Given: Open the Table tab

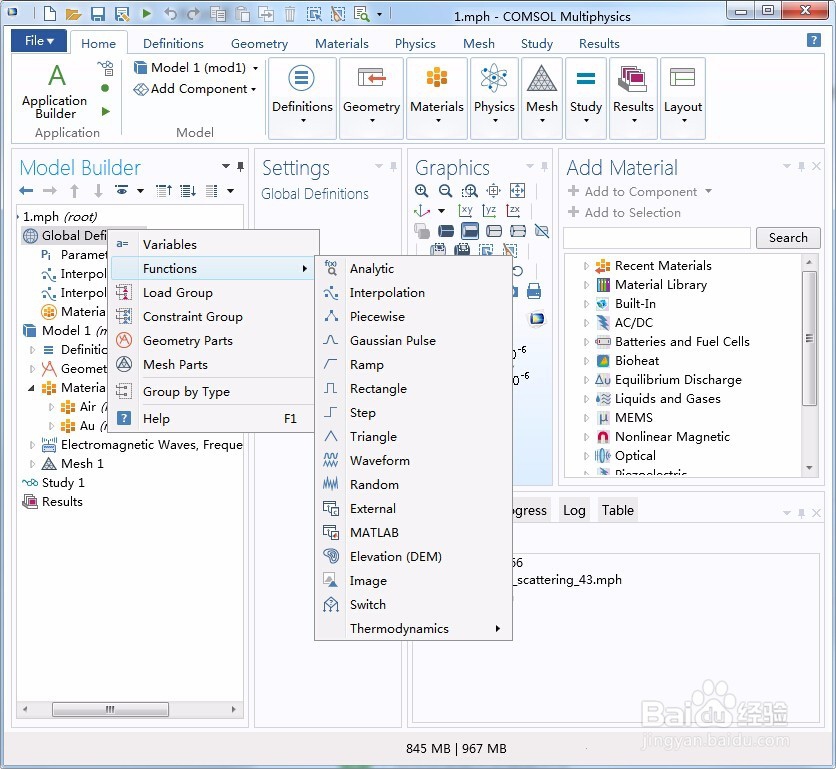Looking at the screenshot, I should [x=617, y=510].
